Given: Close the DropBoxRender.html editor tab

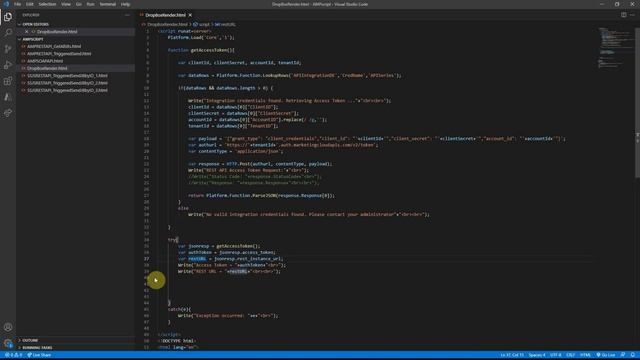Looking at the screenshot, I should [x=190, y=15].
